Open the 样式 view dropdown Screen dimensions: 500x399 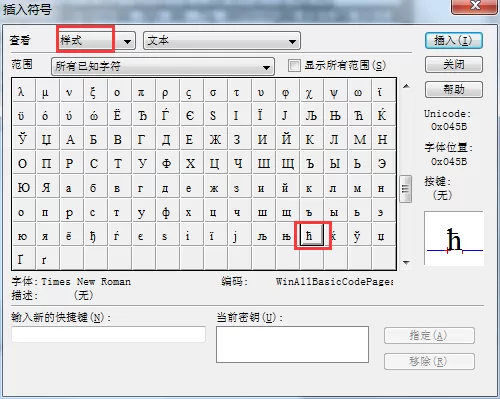coord(96,41)
